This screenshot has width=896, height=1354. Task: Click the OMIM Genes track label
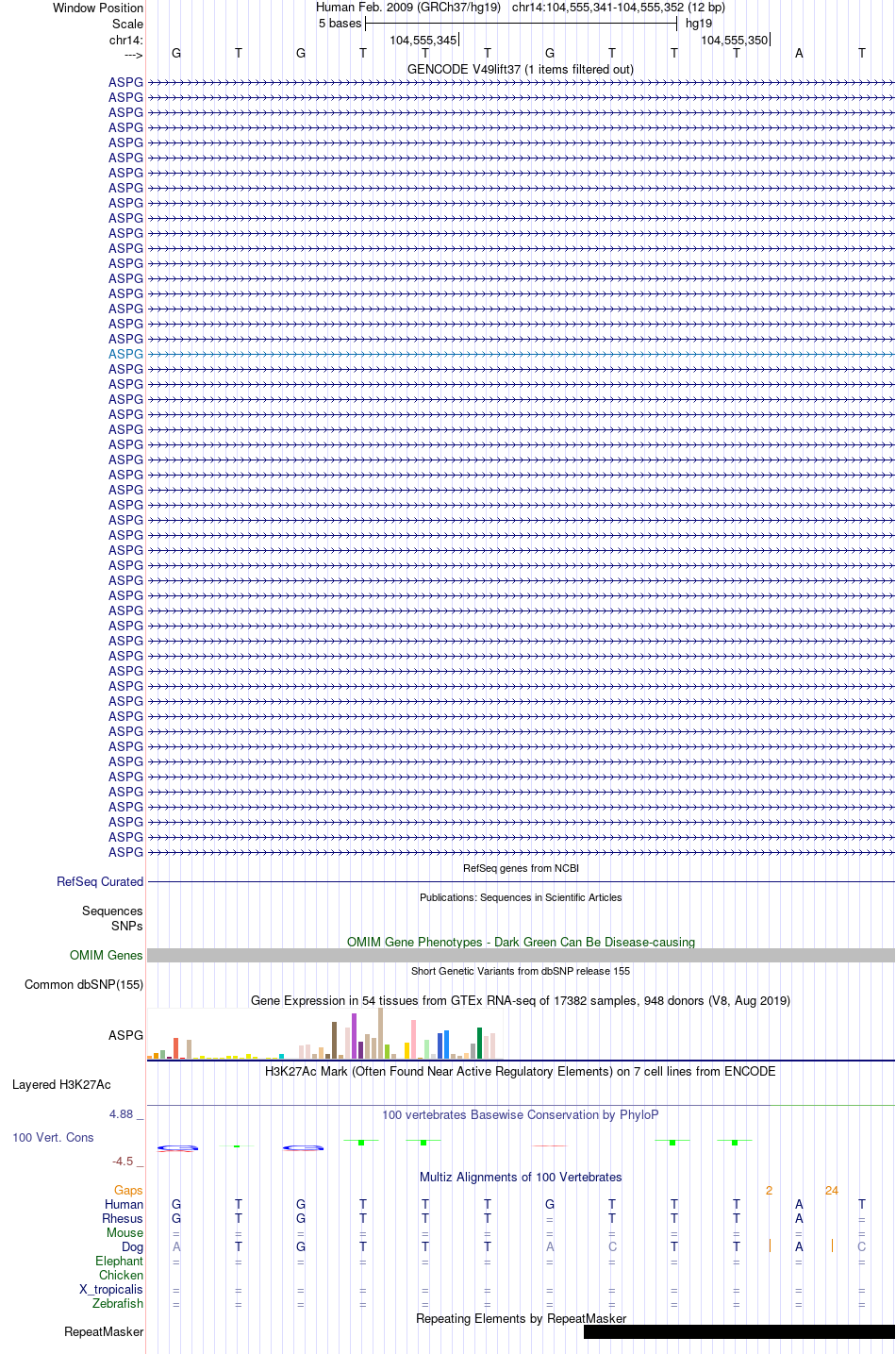(x=107, y=955)
